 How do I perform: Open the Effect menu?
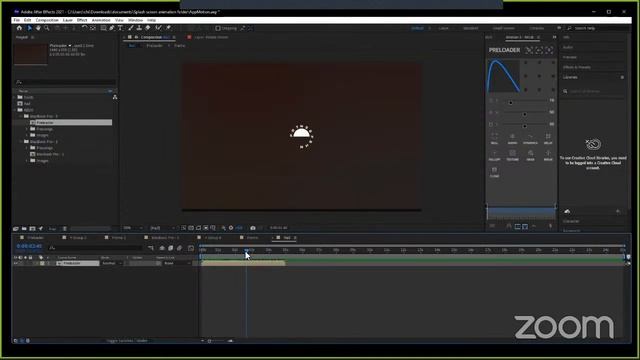(82, 20)
